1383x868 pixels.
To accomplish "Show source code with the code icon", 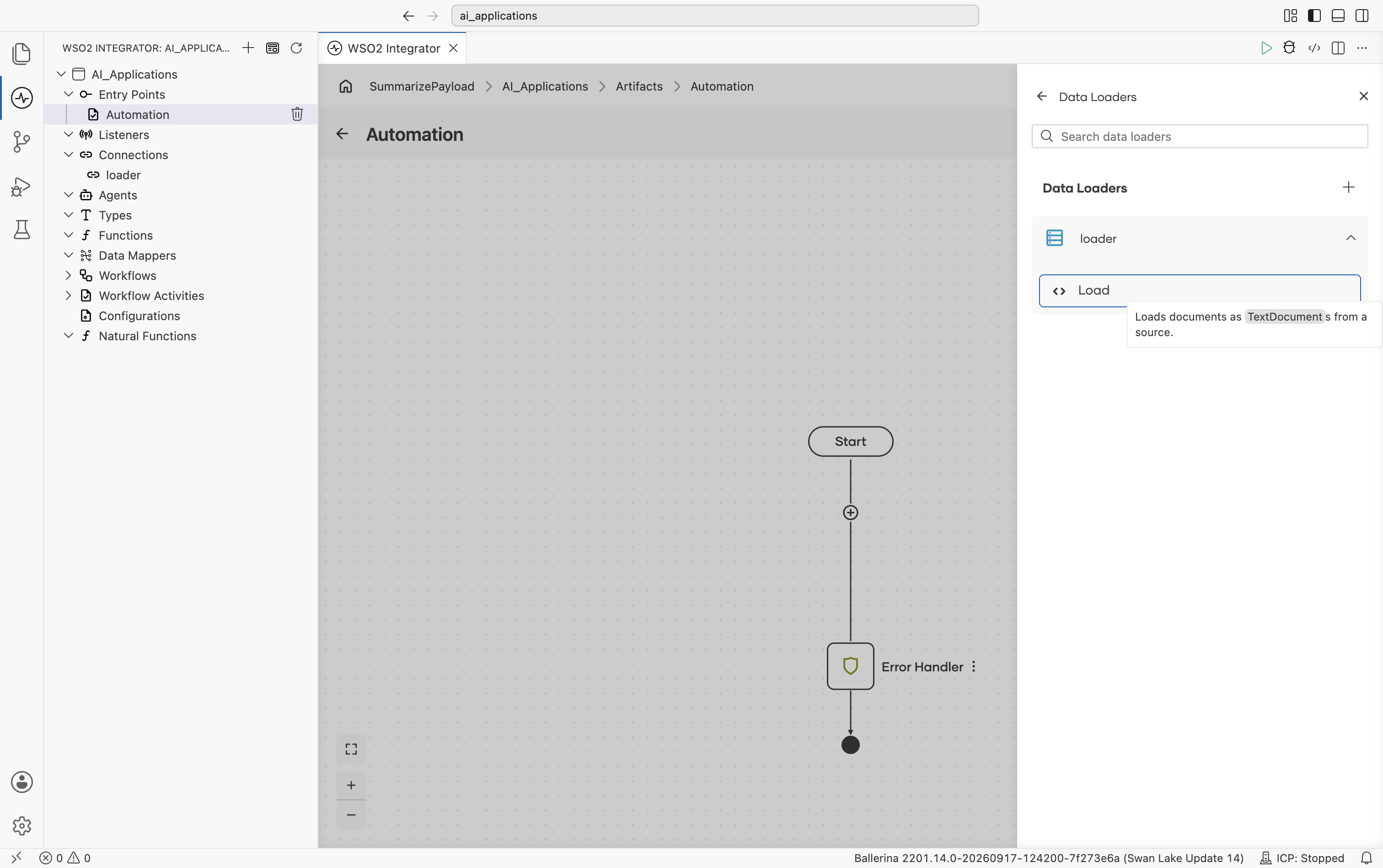I will (1314, 48).
